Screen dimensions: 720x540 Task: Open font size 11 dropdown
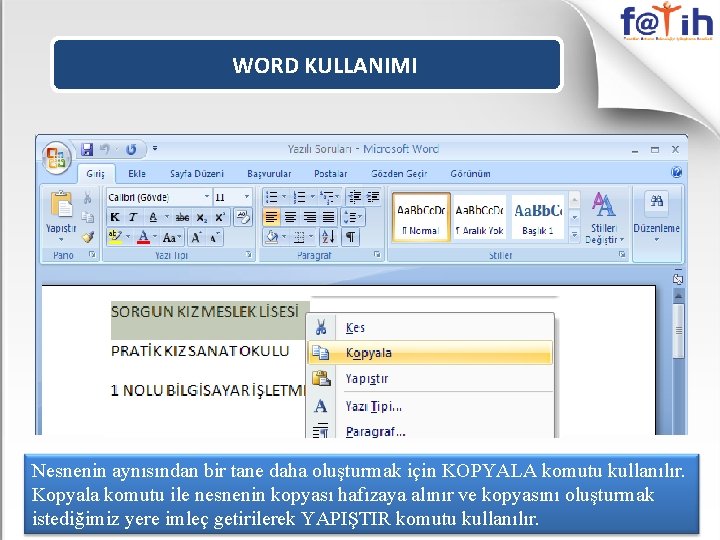pyautogui.click(x=247, y=197)
